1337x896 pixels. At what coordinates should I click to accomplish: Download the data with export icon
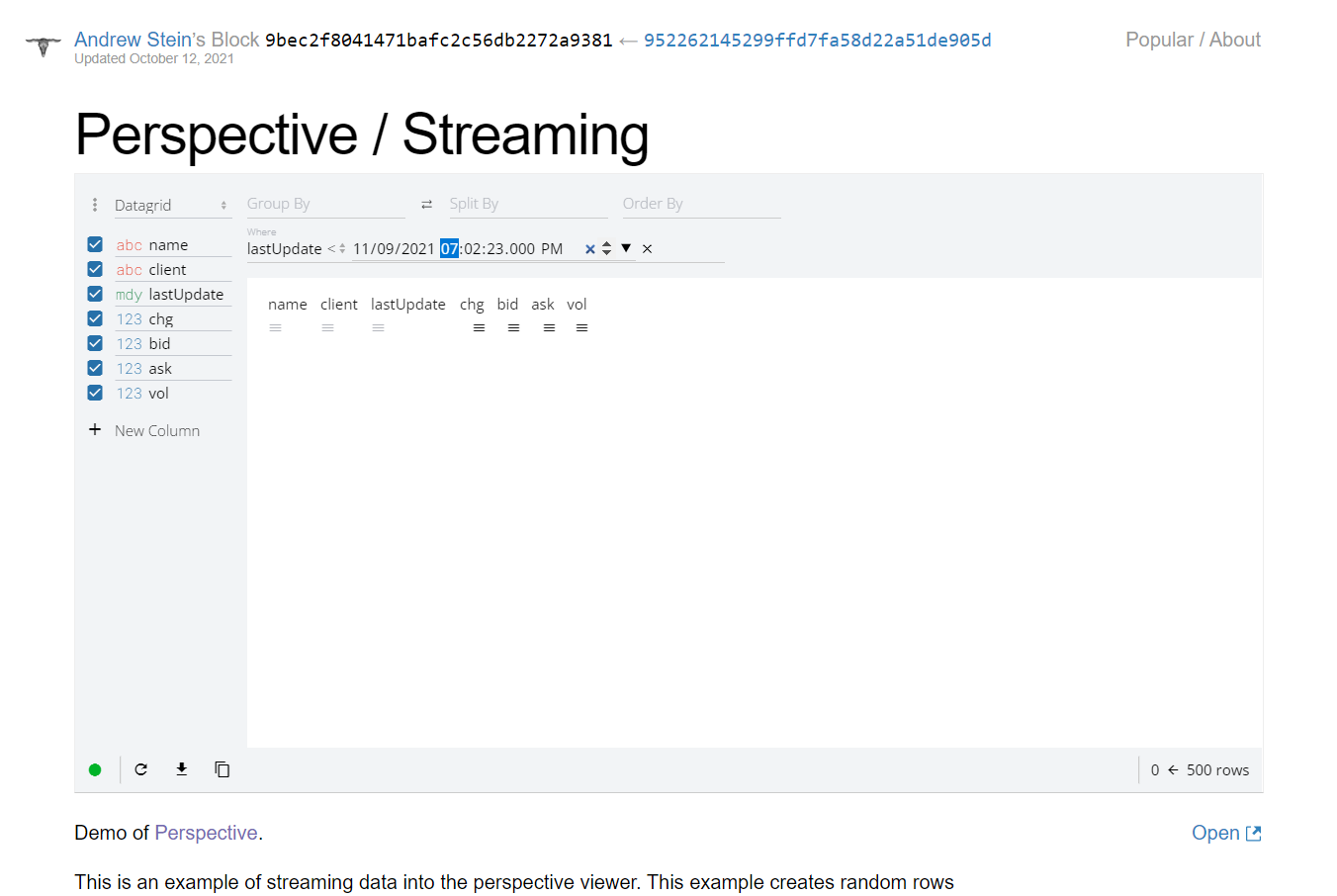(182, 769)
